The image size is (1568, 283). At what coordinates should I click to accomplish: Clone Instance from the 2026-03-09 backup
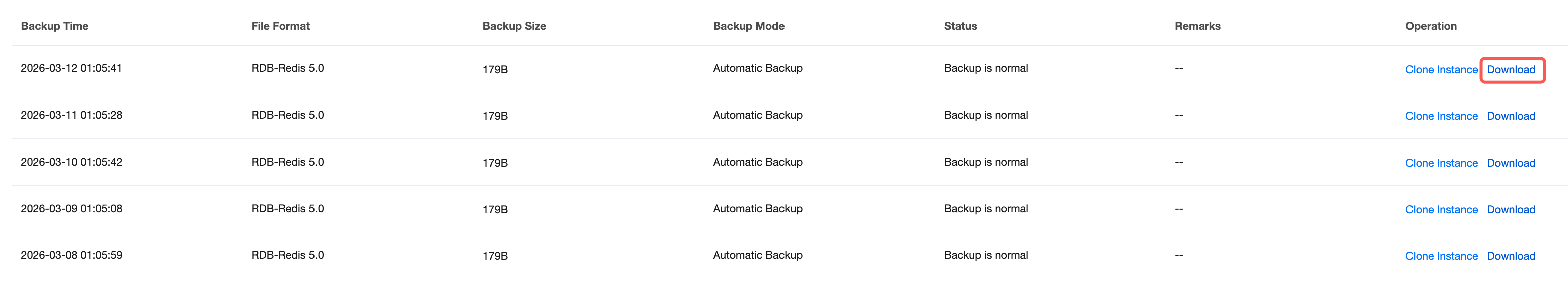point(1441,209)
